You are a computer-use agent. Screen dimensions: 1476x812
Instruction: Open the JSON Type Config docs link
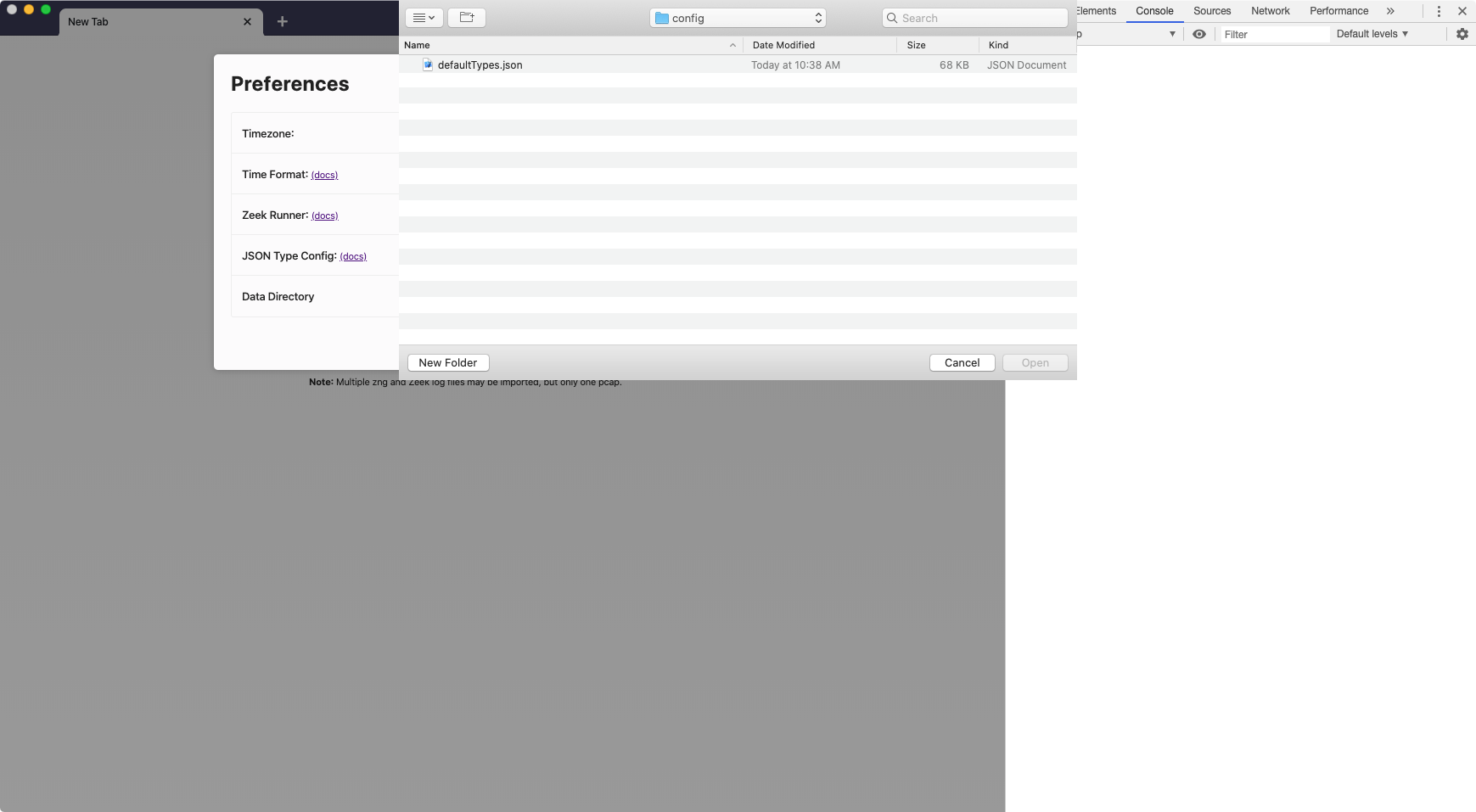pos(352,256)
